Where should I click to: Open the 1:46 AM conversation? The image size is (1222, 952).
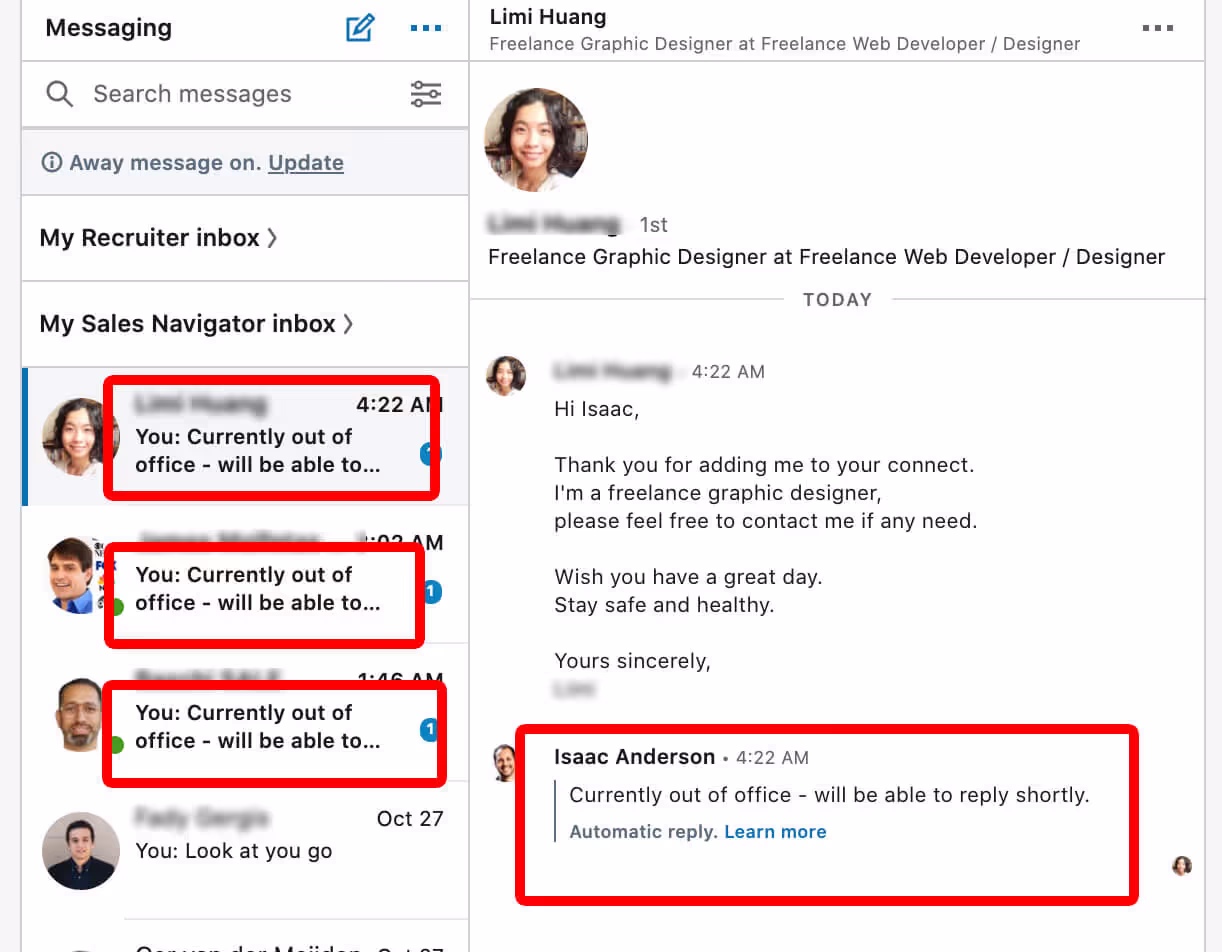pyautogui.click(x=245, y=713)
